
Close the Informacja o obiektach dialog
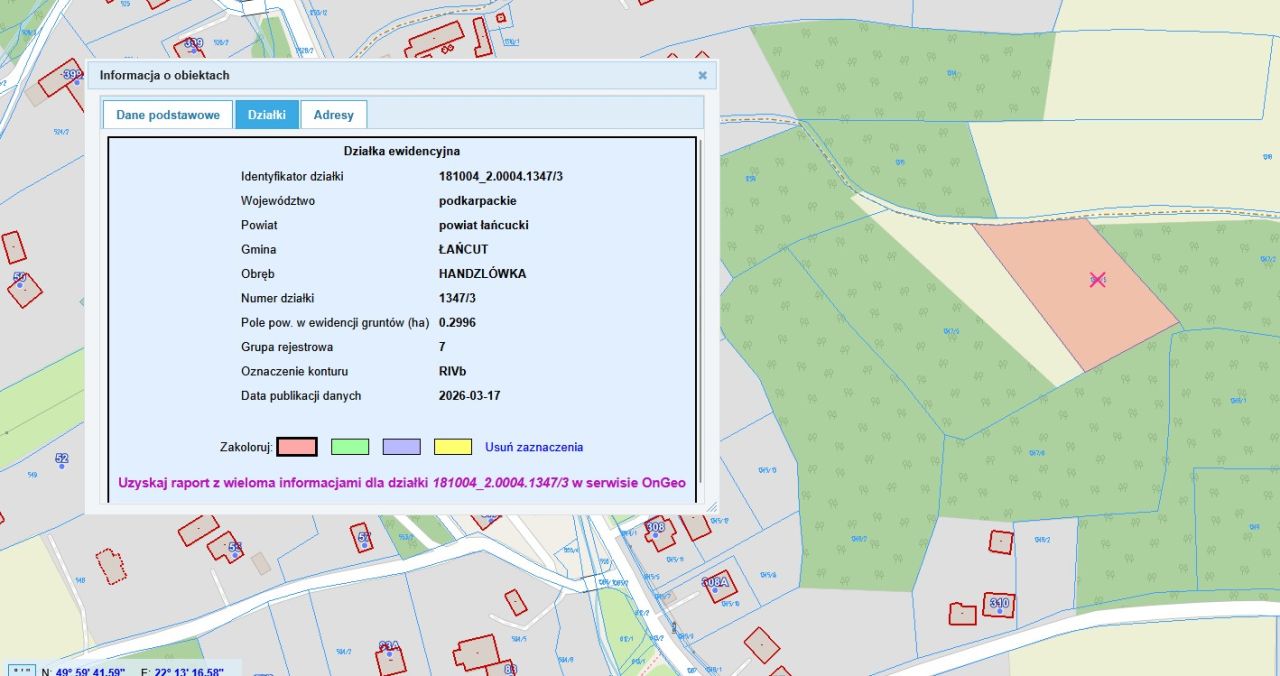click(702, 75)
